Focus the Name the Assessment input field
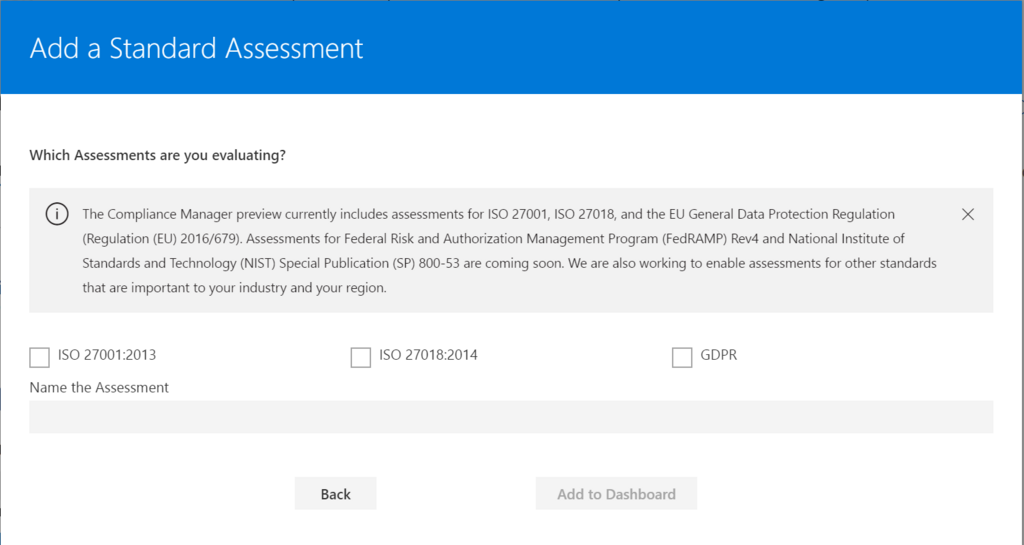 coord(511,417)
